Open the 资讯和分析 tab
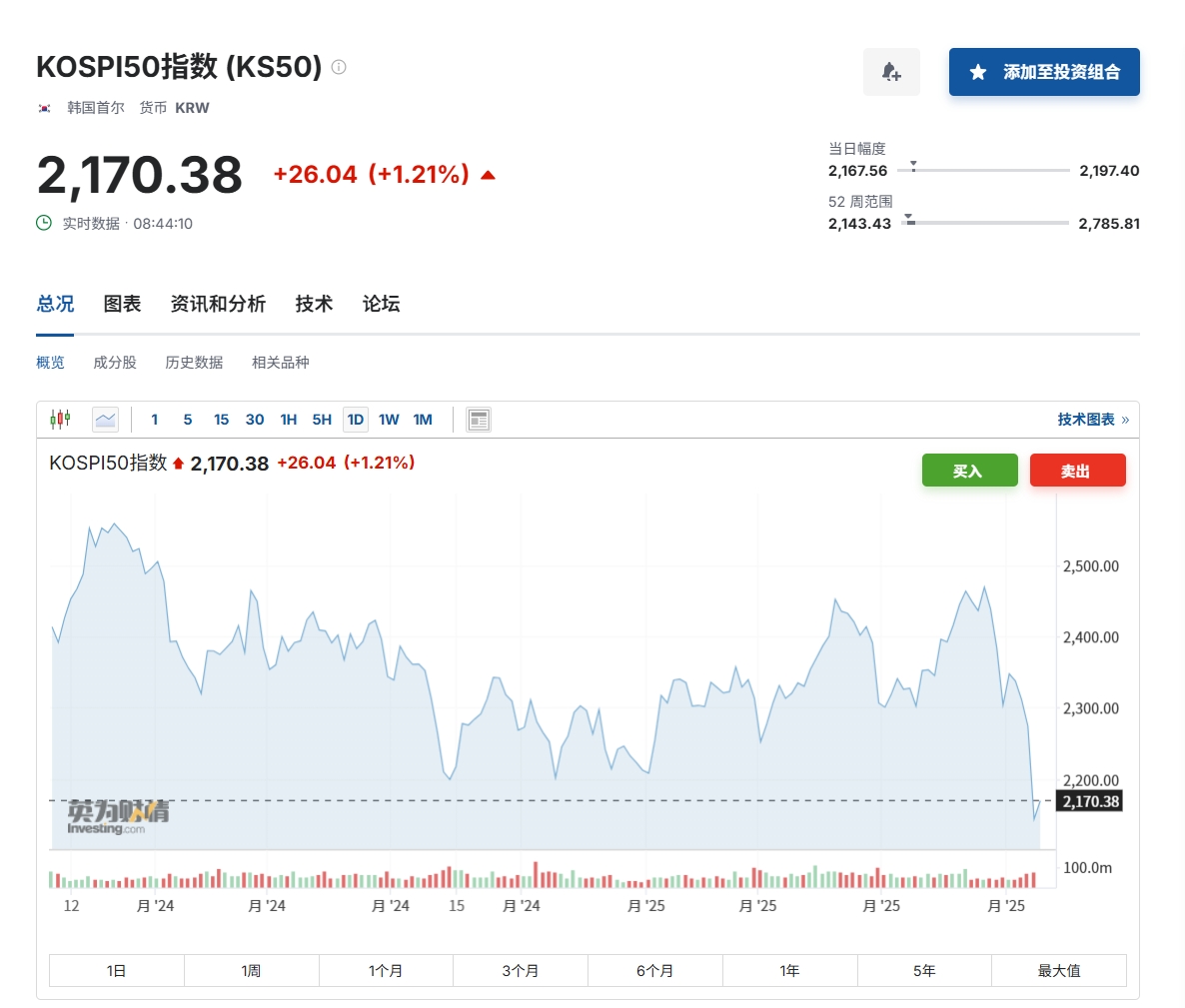The image size is (1185, 1008). (218, 304)
